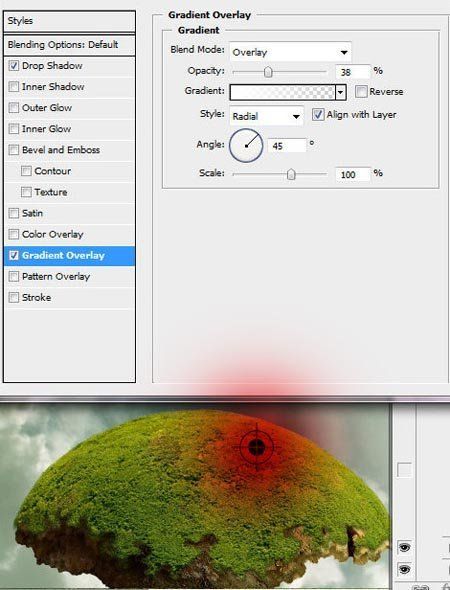Viewport: 450px width, 590px height.
Task: Open the Stroke settings label
Action: pyautogui.click(x=36, y=298)
